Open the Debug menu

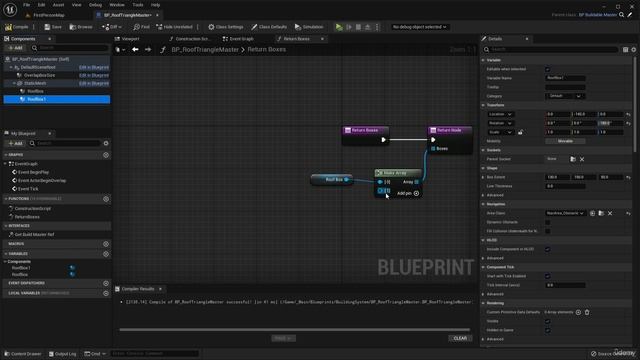coord(96,5)
